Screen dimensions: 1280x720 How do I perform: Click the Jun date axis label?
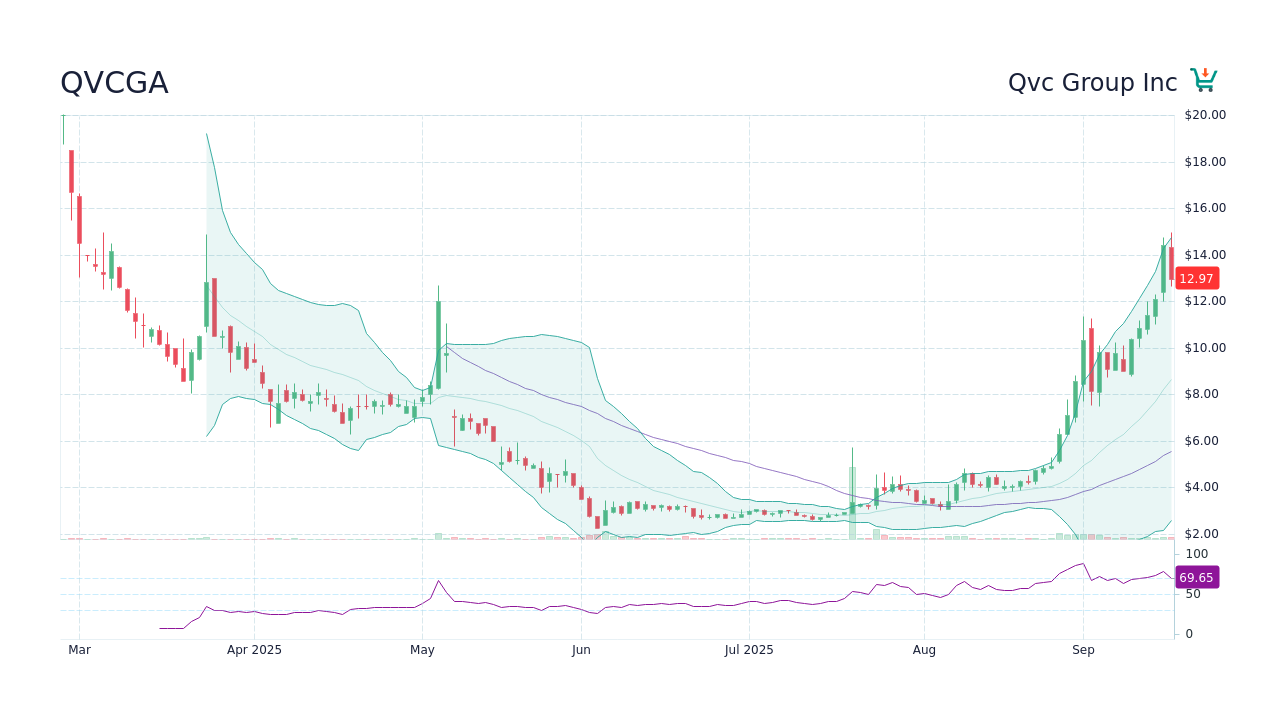click(581, 650)
